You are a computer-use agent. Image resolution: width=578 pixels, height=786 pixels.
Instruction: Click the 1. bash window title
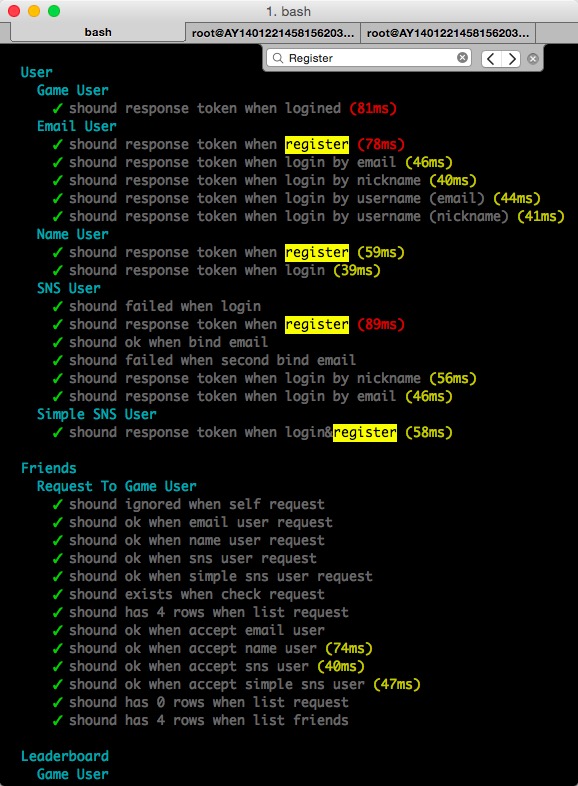point(289,11)
